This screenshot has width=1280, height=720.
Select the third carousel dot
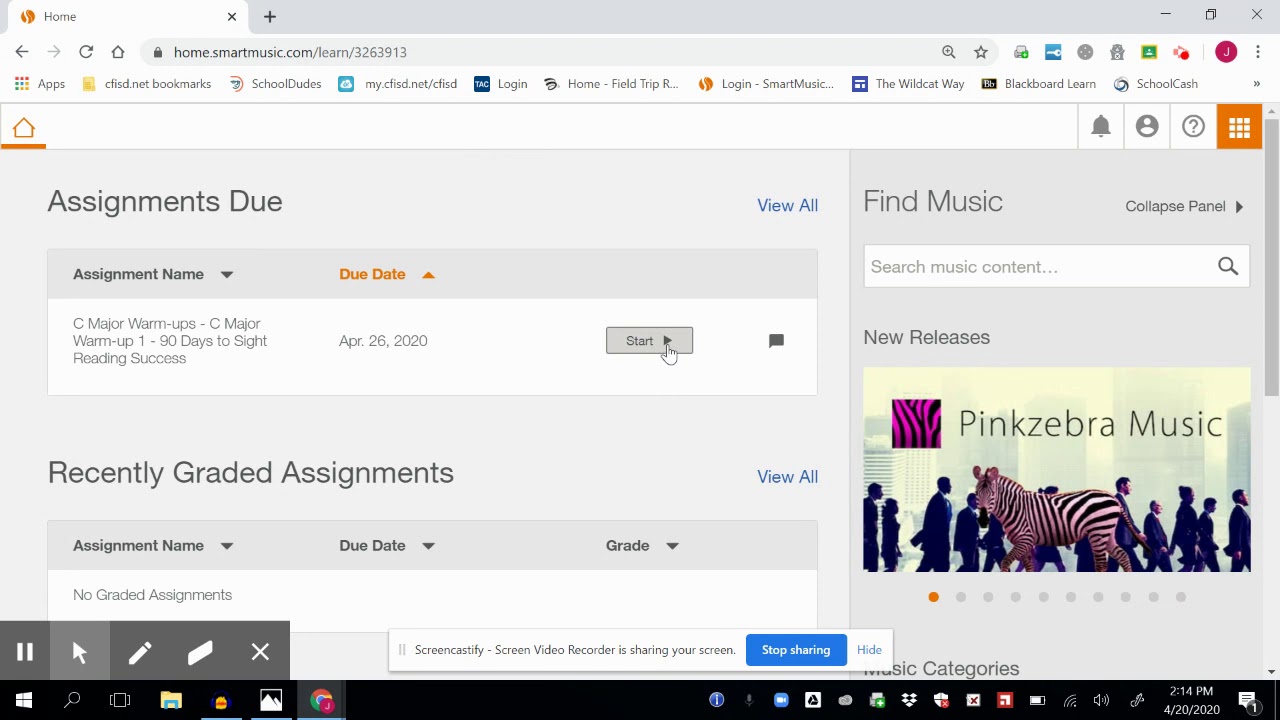(x=988, y=597)
